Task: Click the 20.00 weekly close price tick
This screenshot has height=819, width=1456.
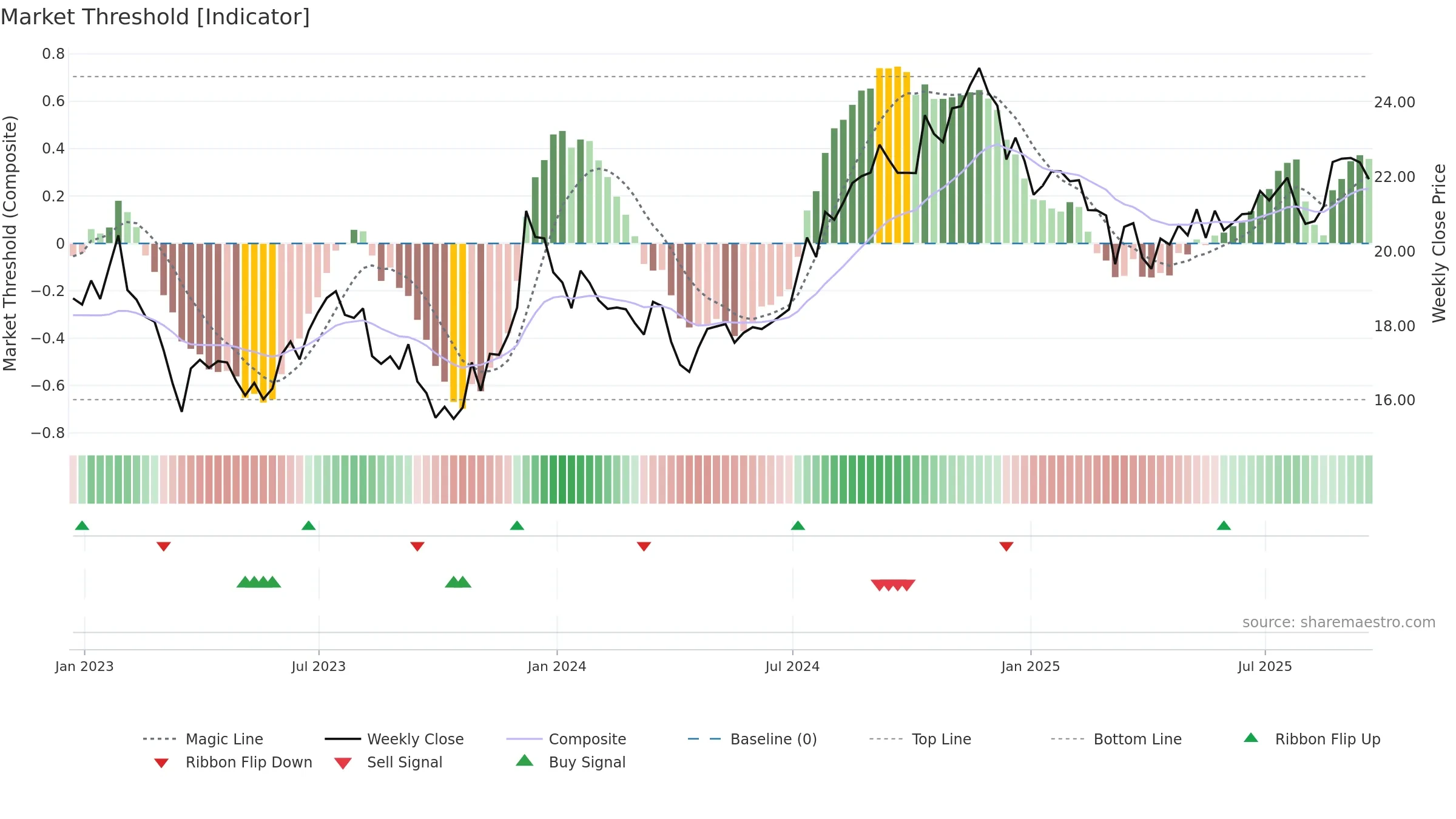Action: tap(1395, 251)
